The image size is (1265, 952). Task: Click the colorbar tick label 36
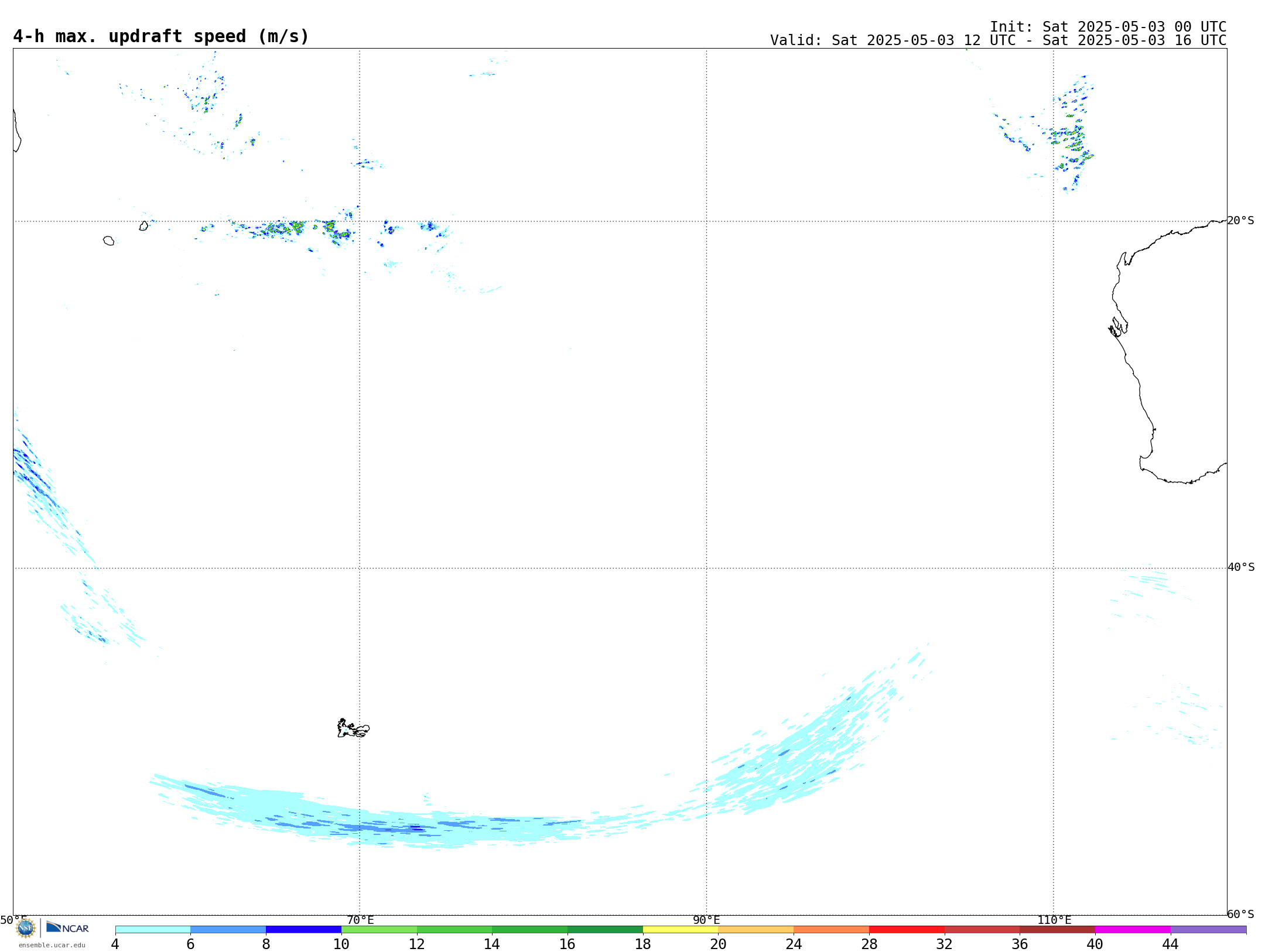[1020, 944]
